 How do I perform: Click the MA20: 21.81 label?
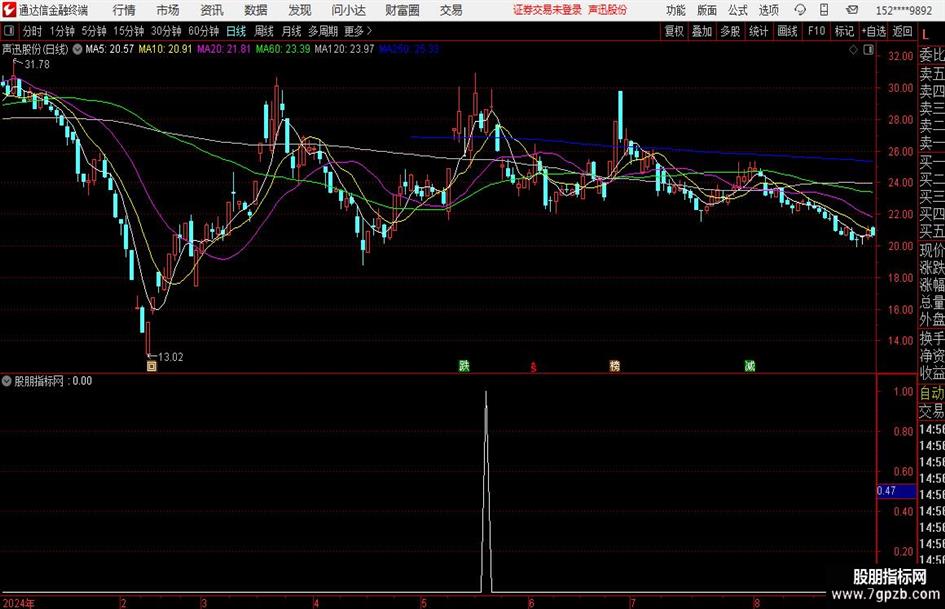[224, 49]
